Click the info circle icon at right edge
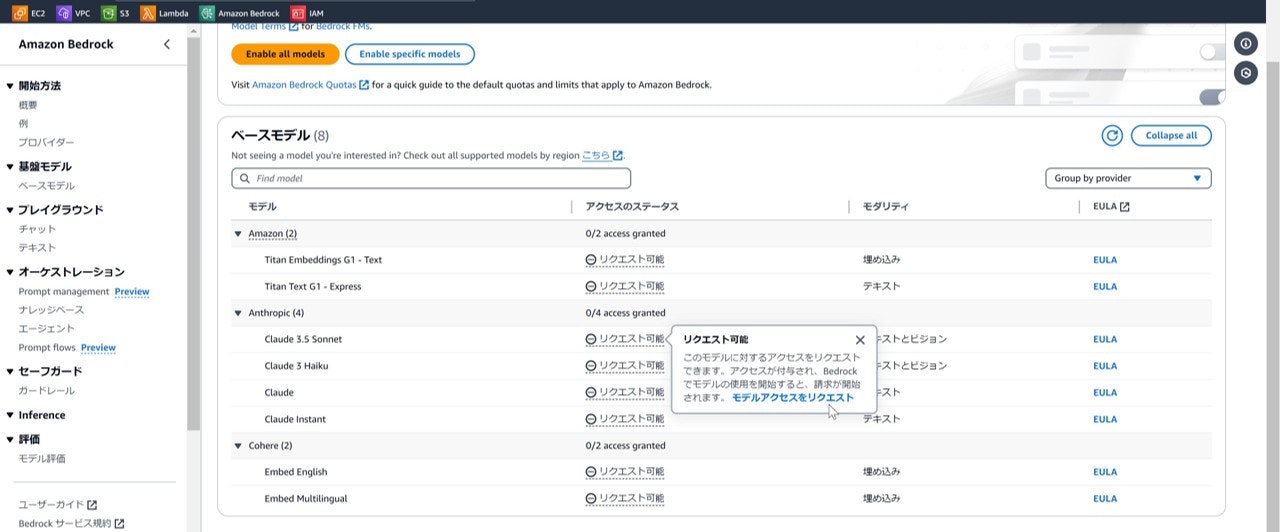The height and width of the screenshot is (532, 1280). tap(1245, 44)
